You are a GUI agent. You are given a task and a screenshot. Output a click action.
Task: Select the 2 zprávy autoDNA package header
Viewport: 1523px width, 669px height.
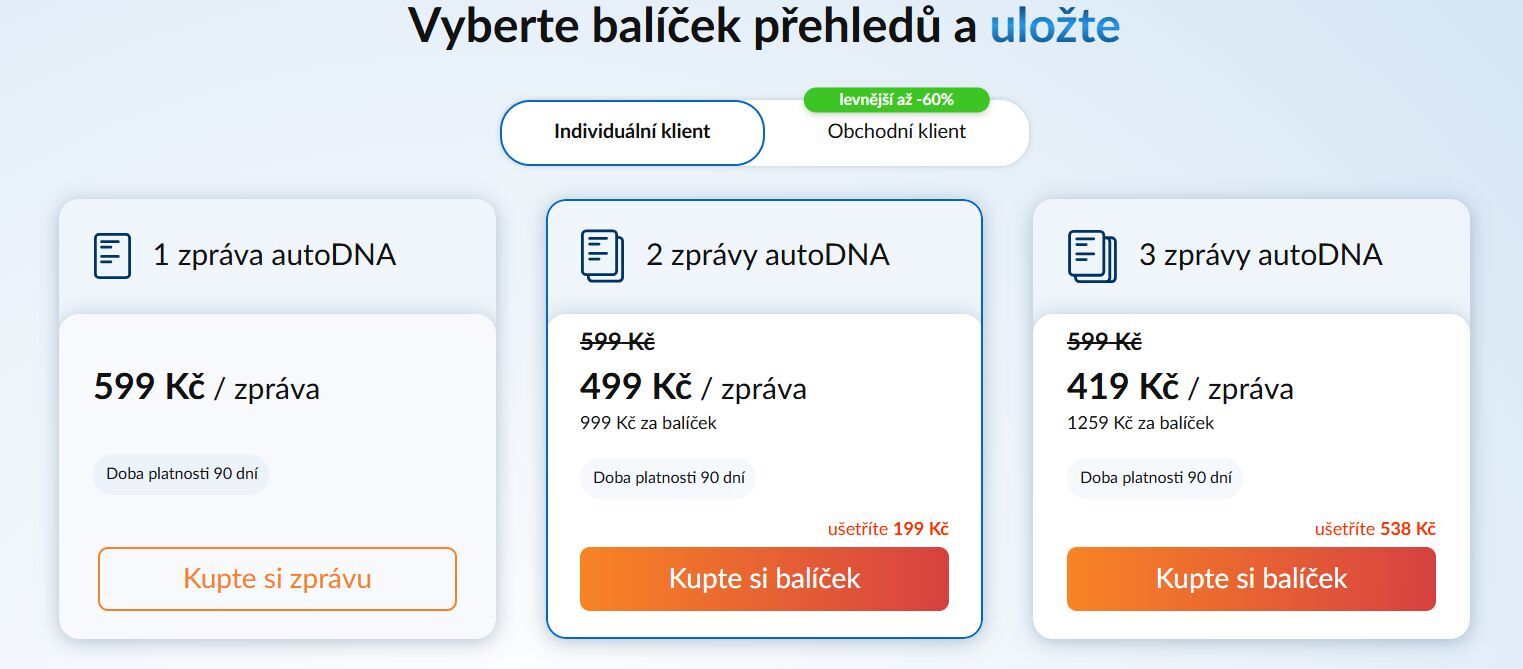[x=764, y=254]
